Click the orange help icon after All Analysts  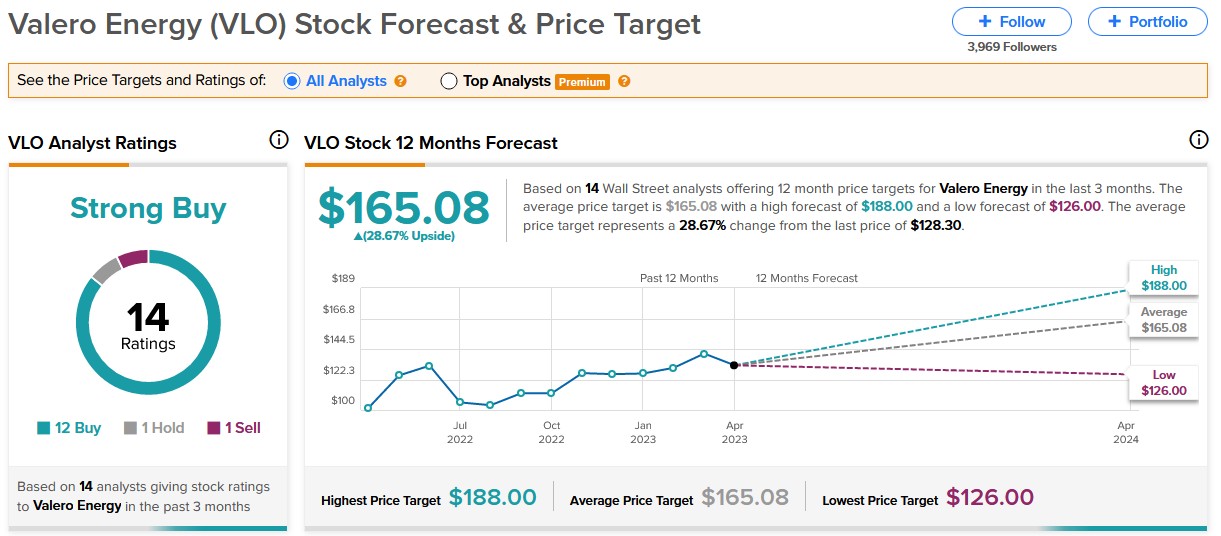pos(401,82)
